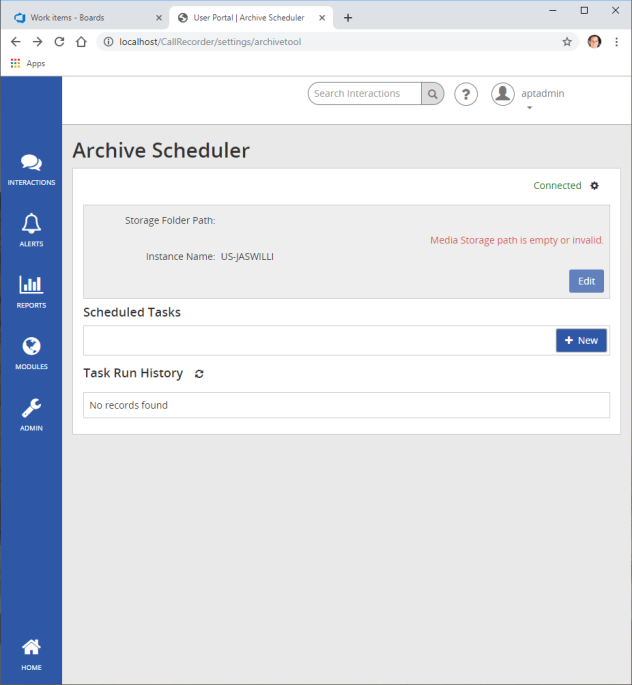Click the Edit button
Viewport: 632px width, 685px height.
click(586, 281)
